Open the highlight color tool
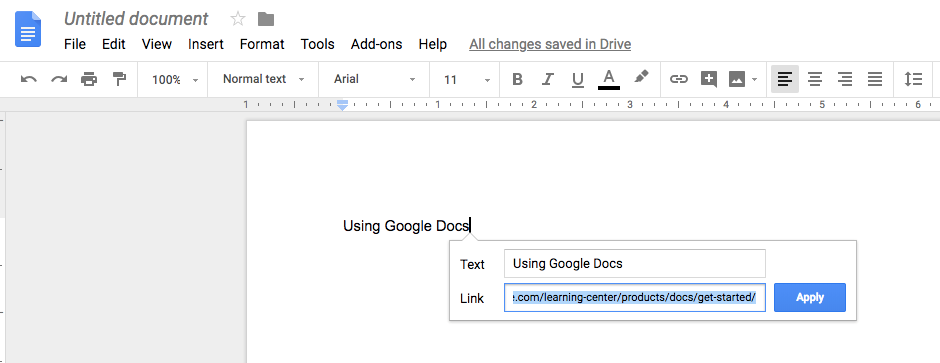 coord(641,78)
